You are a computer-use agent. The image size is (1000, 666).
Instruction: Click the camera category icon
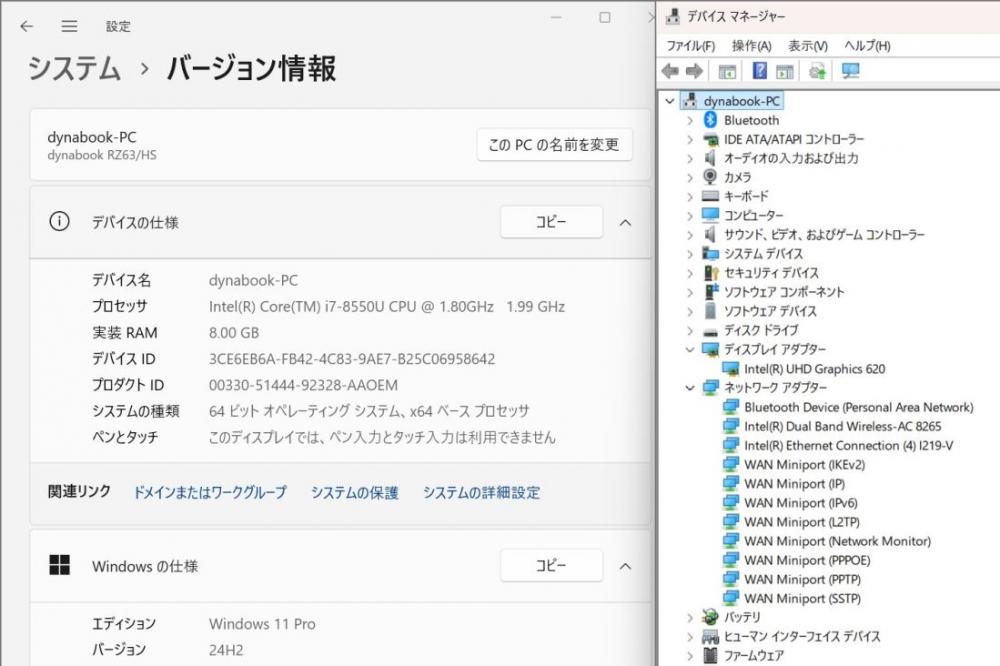(x=710, y=177)
